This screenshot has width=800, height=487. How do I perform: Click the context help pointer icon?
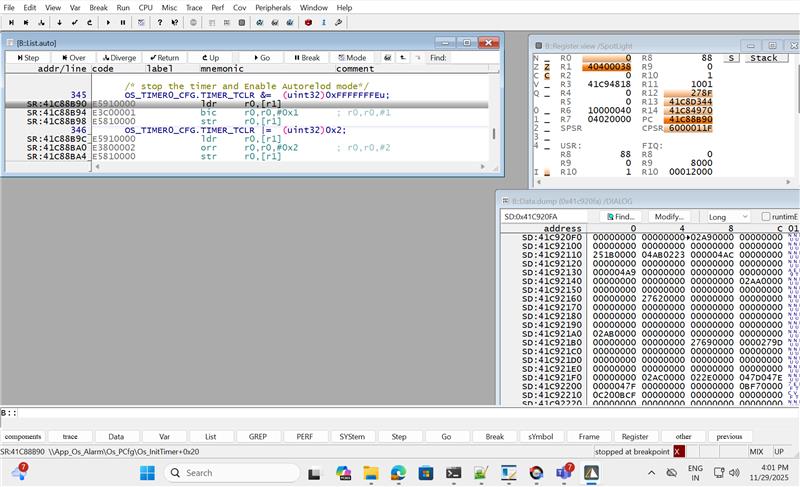coord(175,22)
